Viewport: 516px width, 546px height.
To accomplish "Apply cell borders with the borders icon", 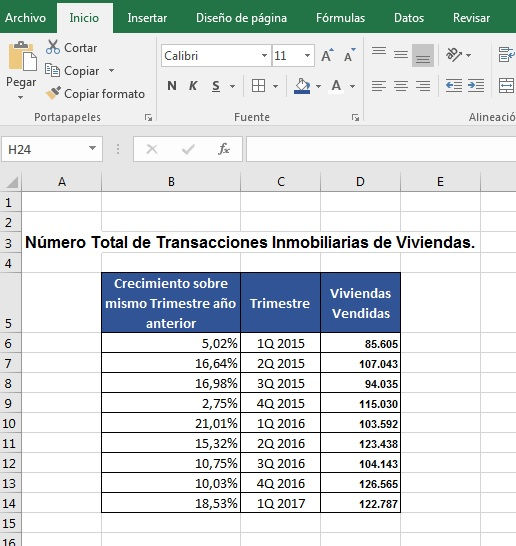I will point(258,86).
